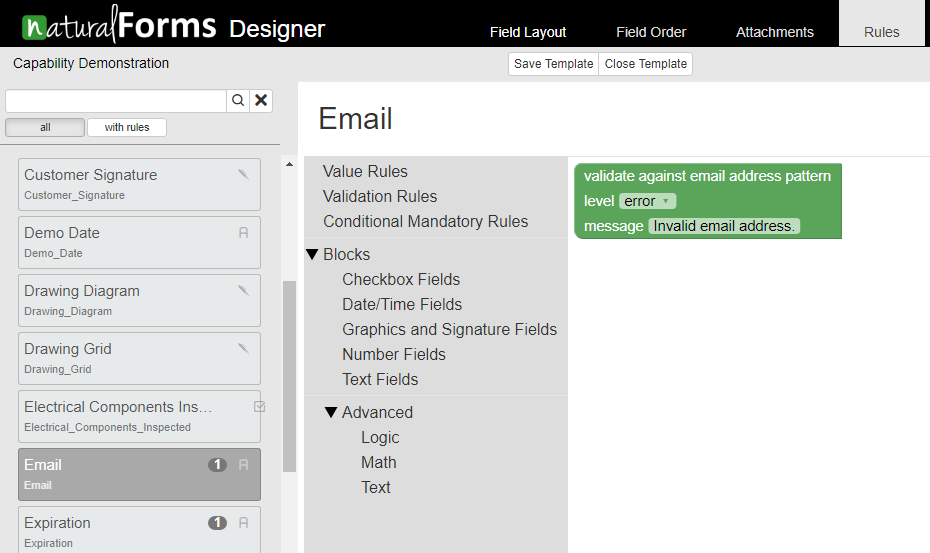The height and width of the screenshot is (553, 930).
Task: Click the Email heading
Action: [x=355, y=119]
